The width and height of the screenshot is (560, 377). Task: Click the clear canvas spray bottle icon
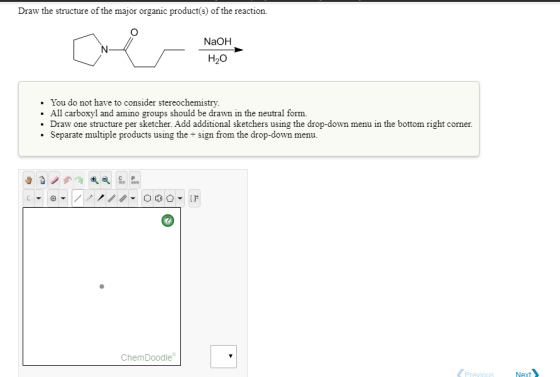coord(42,180)
